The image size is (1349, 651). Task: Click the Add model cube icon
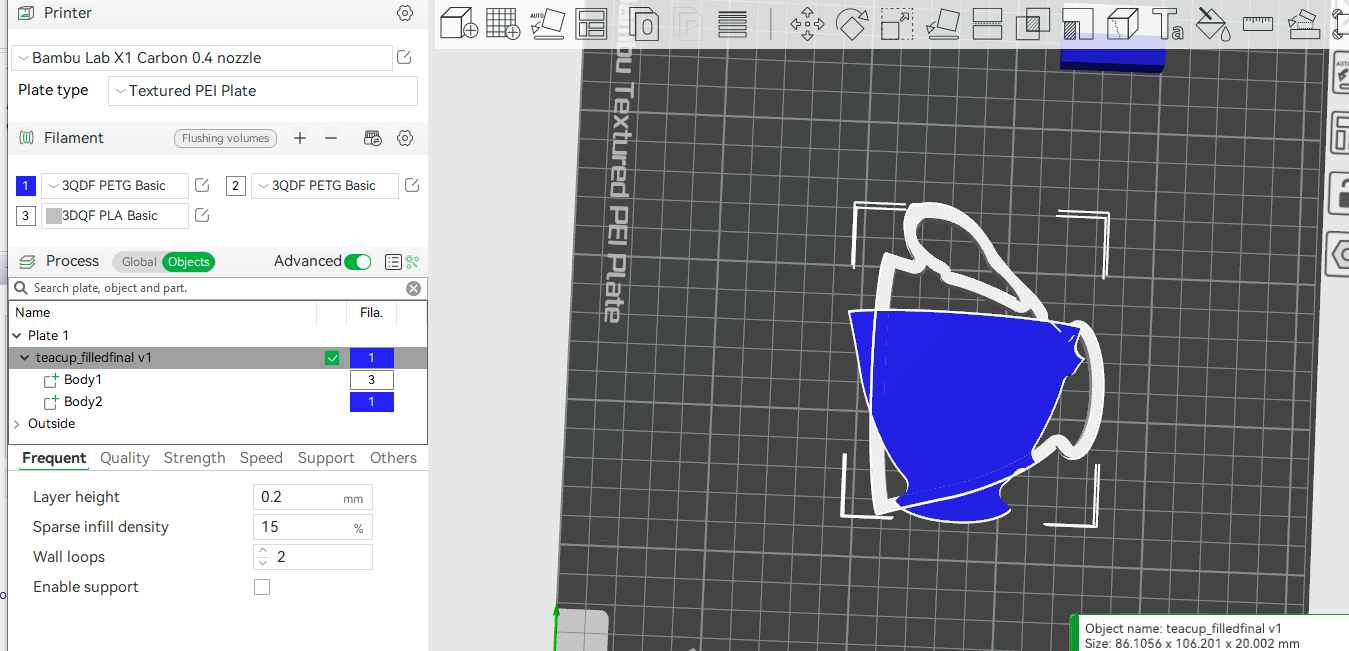[x=459, y=24]
